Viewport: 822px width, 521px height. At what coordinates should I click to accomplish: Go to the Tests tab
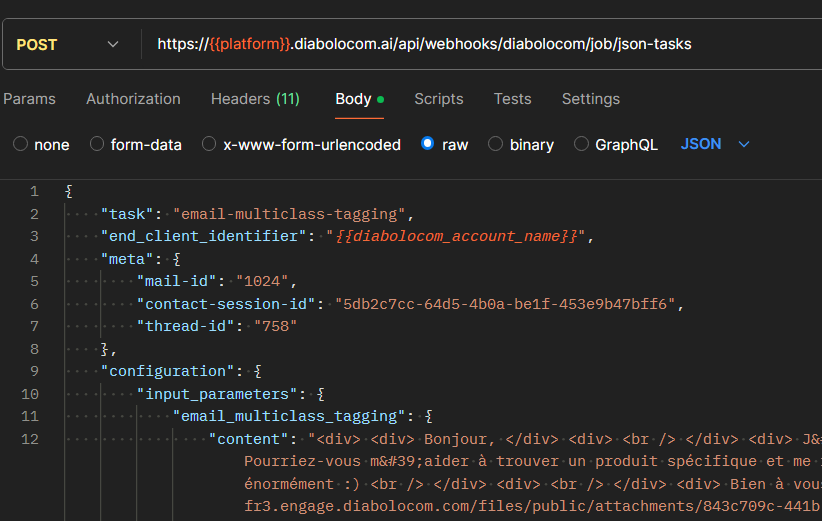pos(512,99)
